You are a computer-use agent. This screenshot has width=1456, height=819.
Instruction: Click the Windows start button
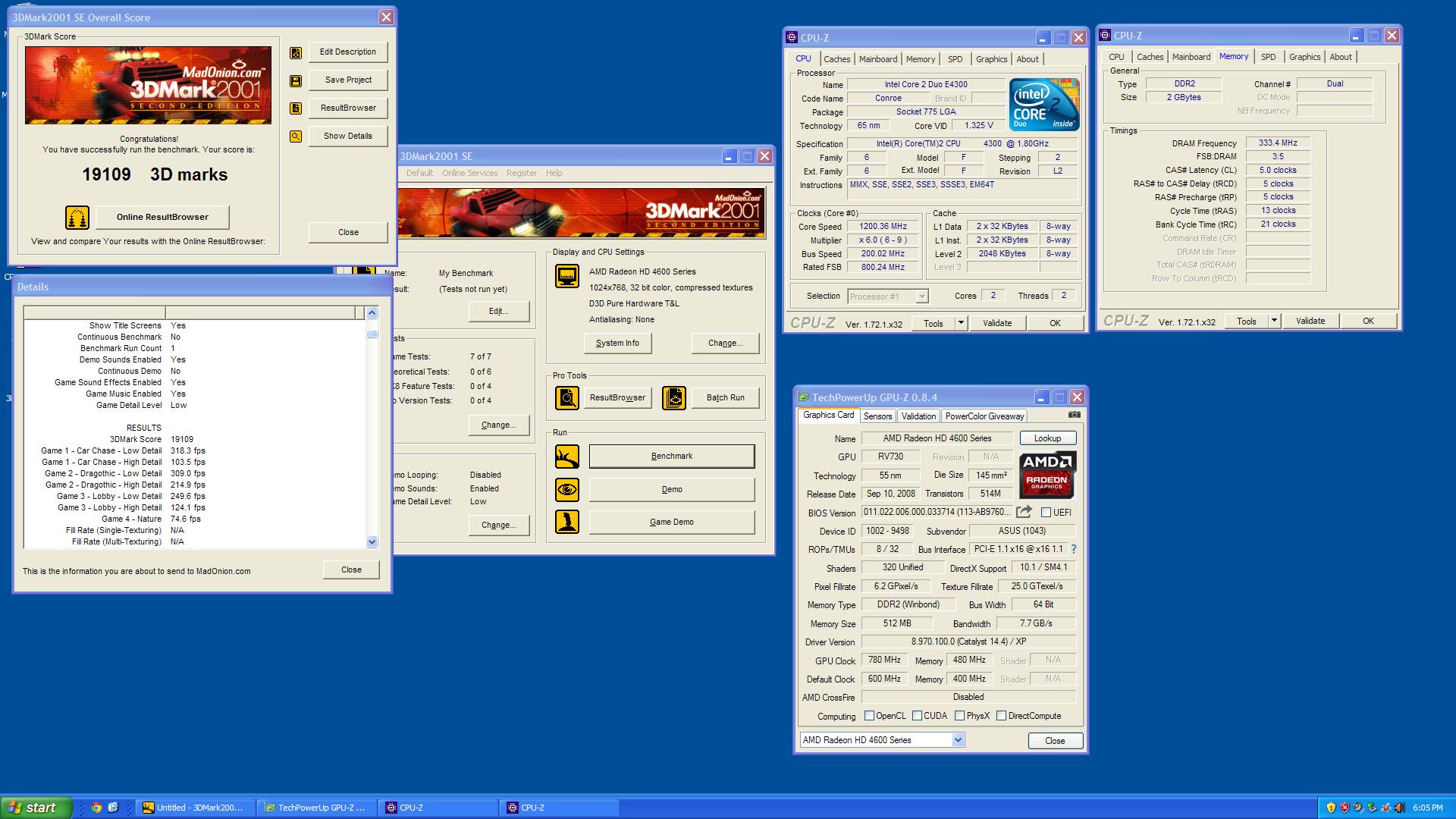point(36,808)
